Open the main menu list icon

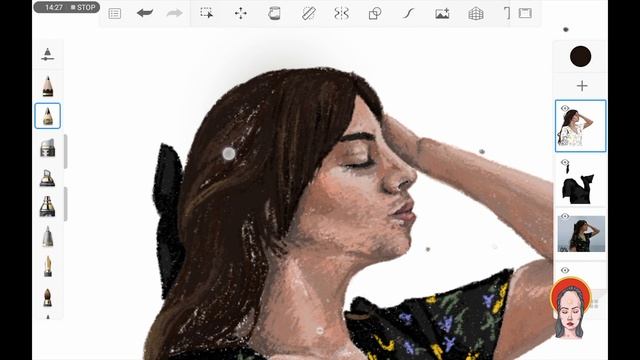coord(115,13)
